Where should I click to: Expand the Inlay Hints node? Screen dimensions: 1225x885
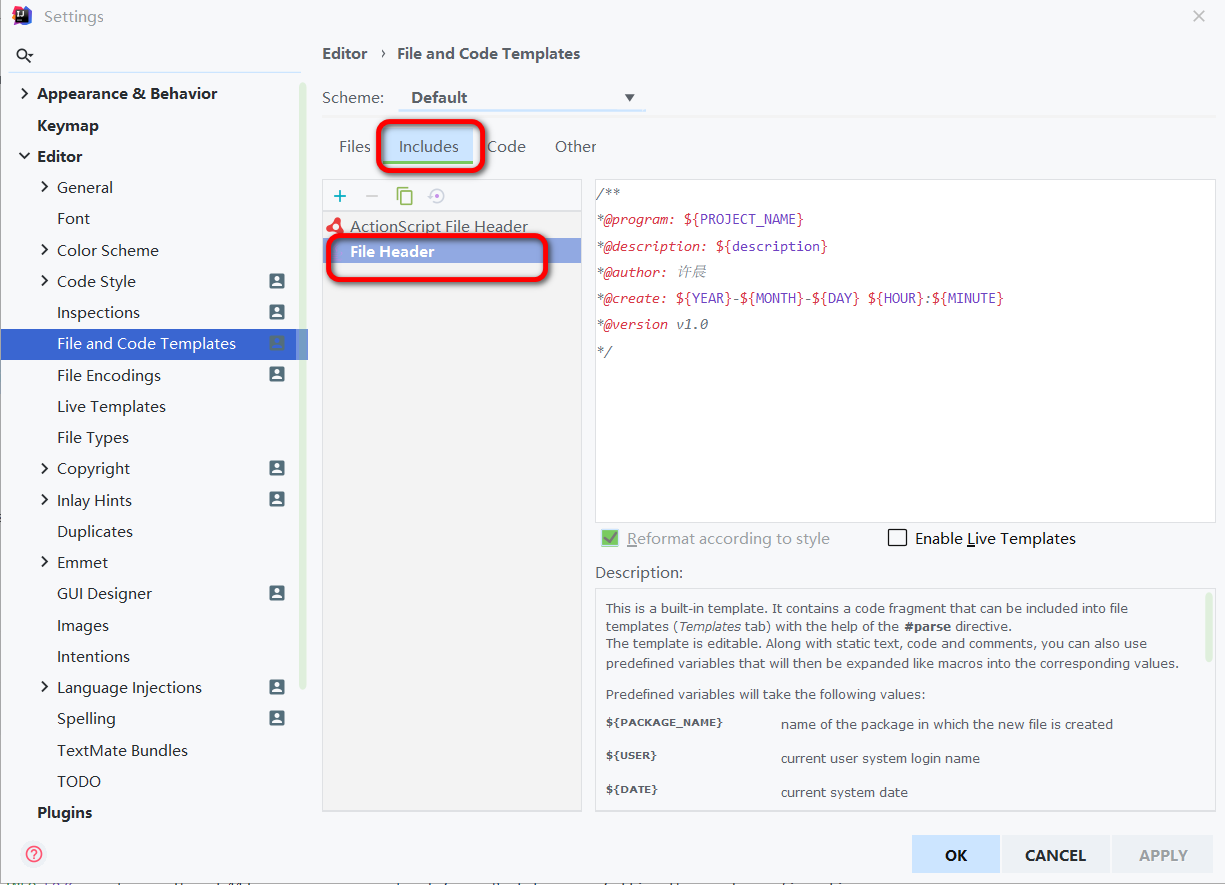coord(44,499)
